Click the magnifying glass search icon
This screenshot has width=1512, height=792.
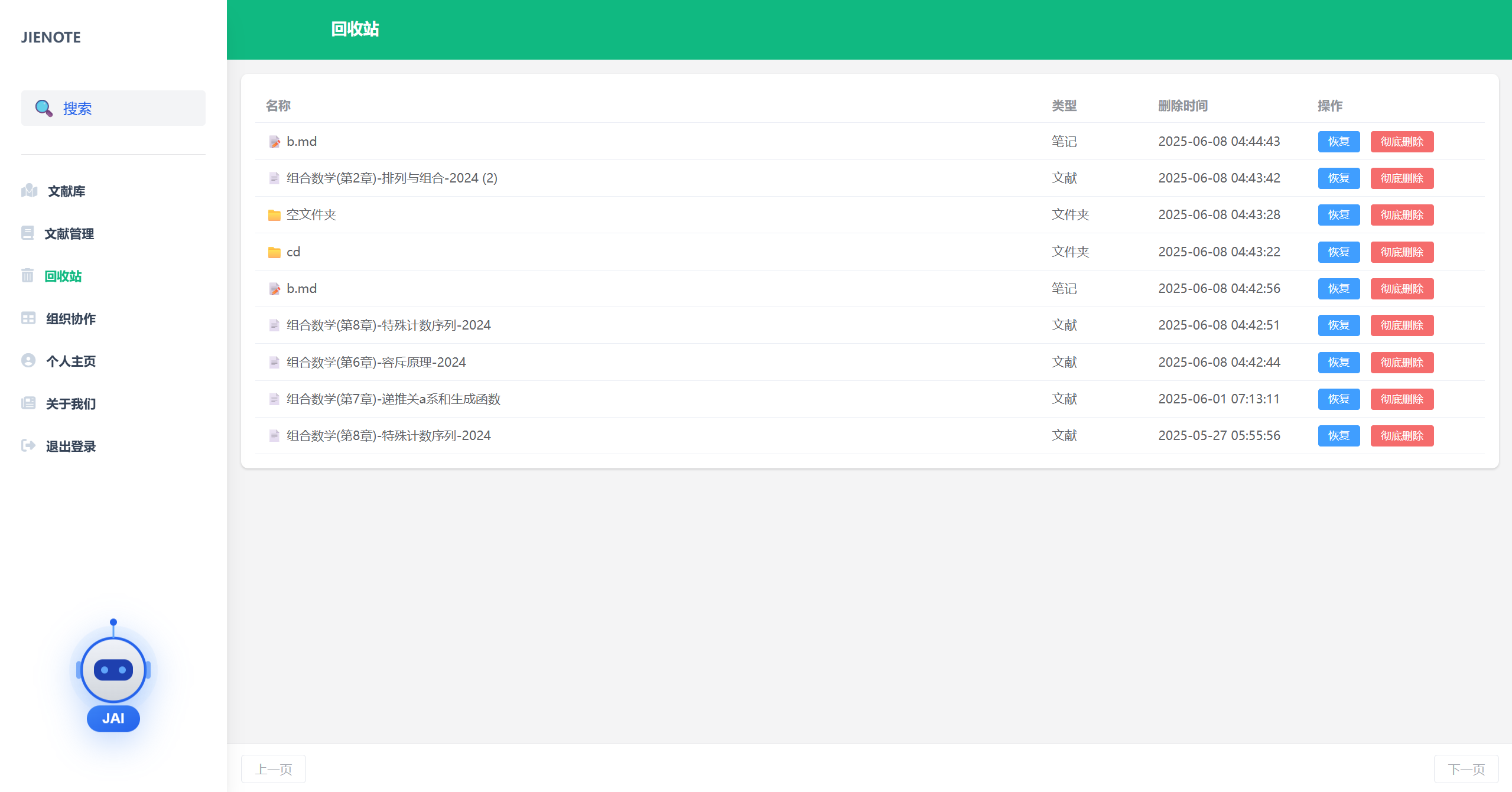(43, 108)
